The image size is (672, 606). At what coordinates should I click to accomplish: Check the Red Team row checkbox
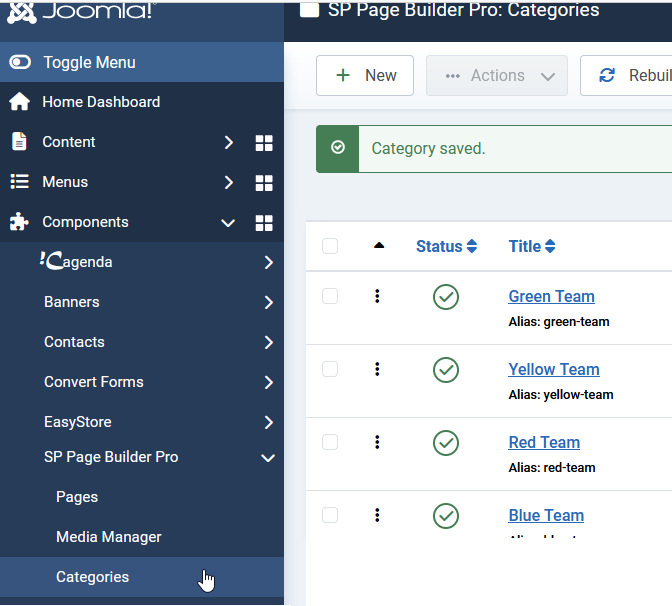coord(330,442)
